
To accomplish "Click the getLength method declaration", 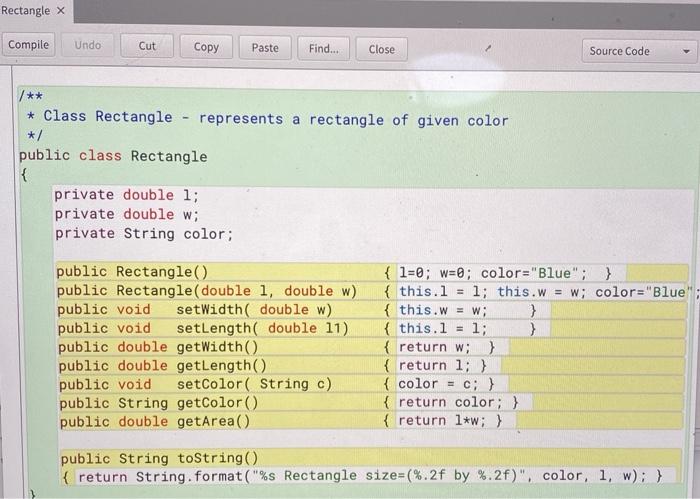I will pos(162,366).
